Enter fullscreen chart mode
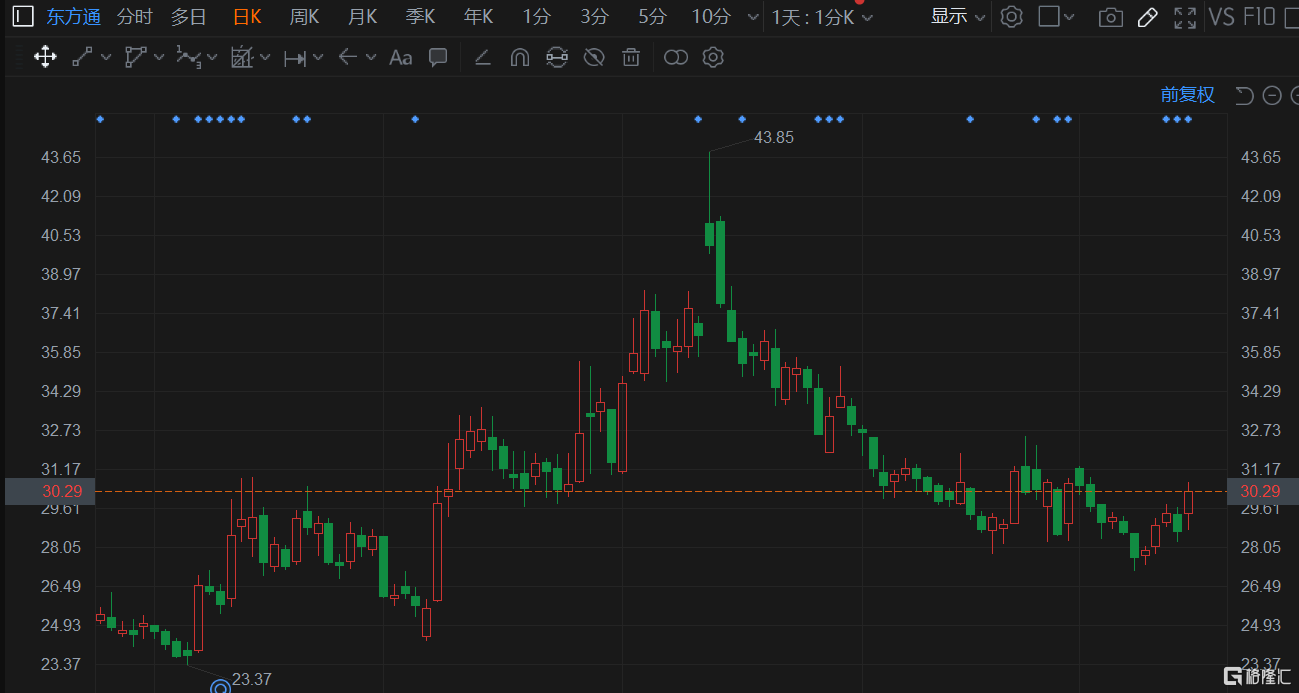Viewport: 1299px width, 693px height. tap(1185, 17)
